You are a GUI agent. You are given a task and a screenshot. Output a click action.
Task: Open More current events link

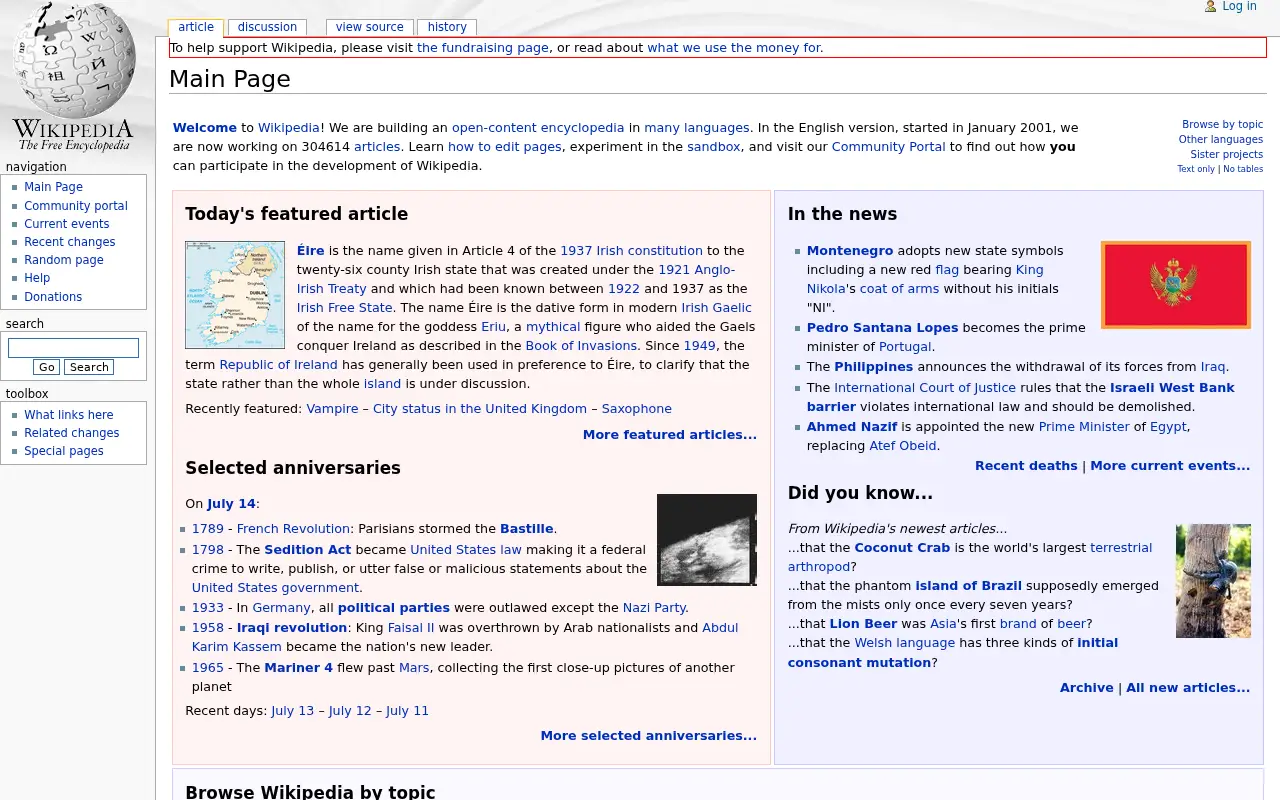pyautogui.click(x=1170, y=465)
